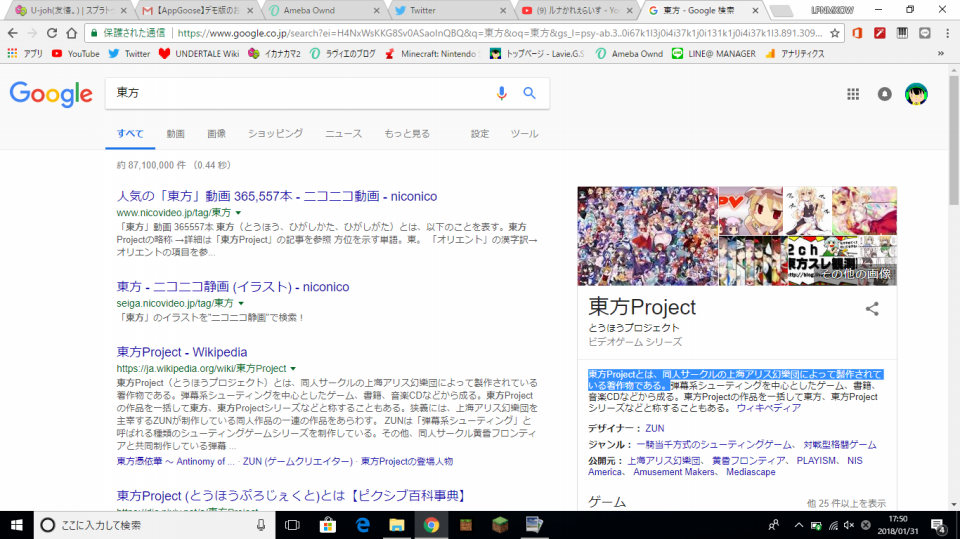The image size is (960, 539).
Task: Open the 東方憑依華 sitelink
Action: coord(175,462)
